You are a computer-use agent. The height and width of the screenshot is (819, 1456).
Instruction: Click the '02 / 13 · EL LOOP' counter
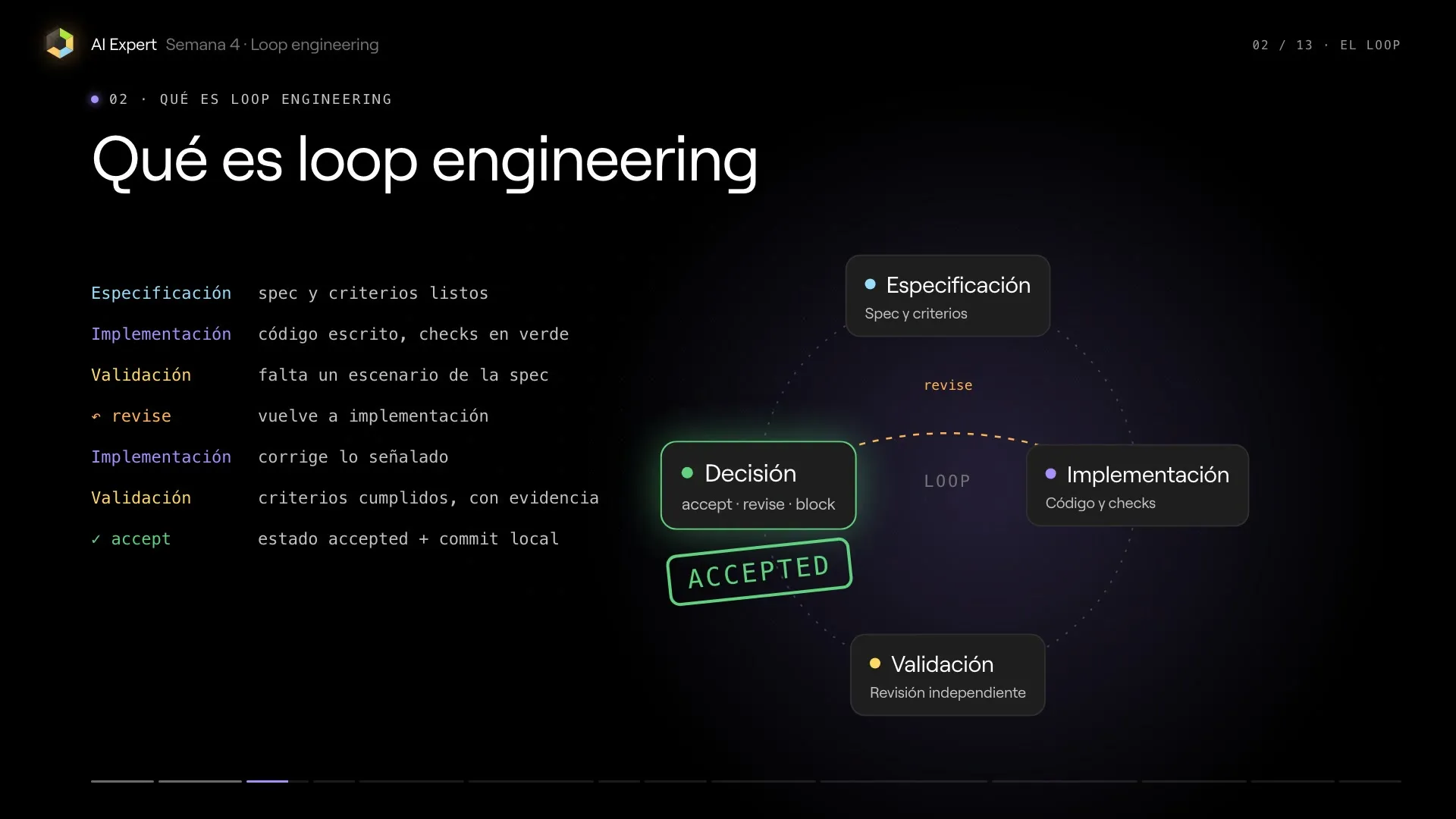pos(1326,45)
